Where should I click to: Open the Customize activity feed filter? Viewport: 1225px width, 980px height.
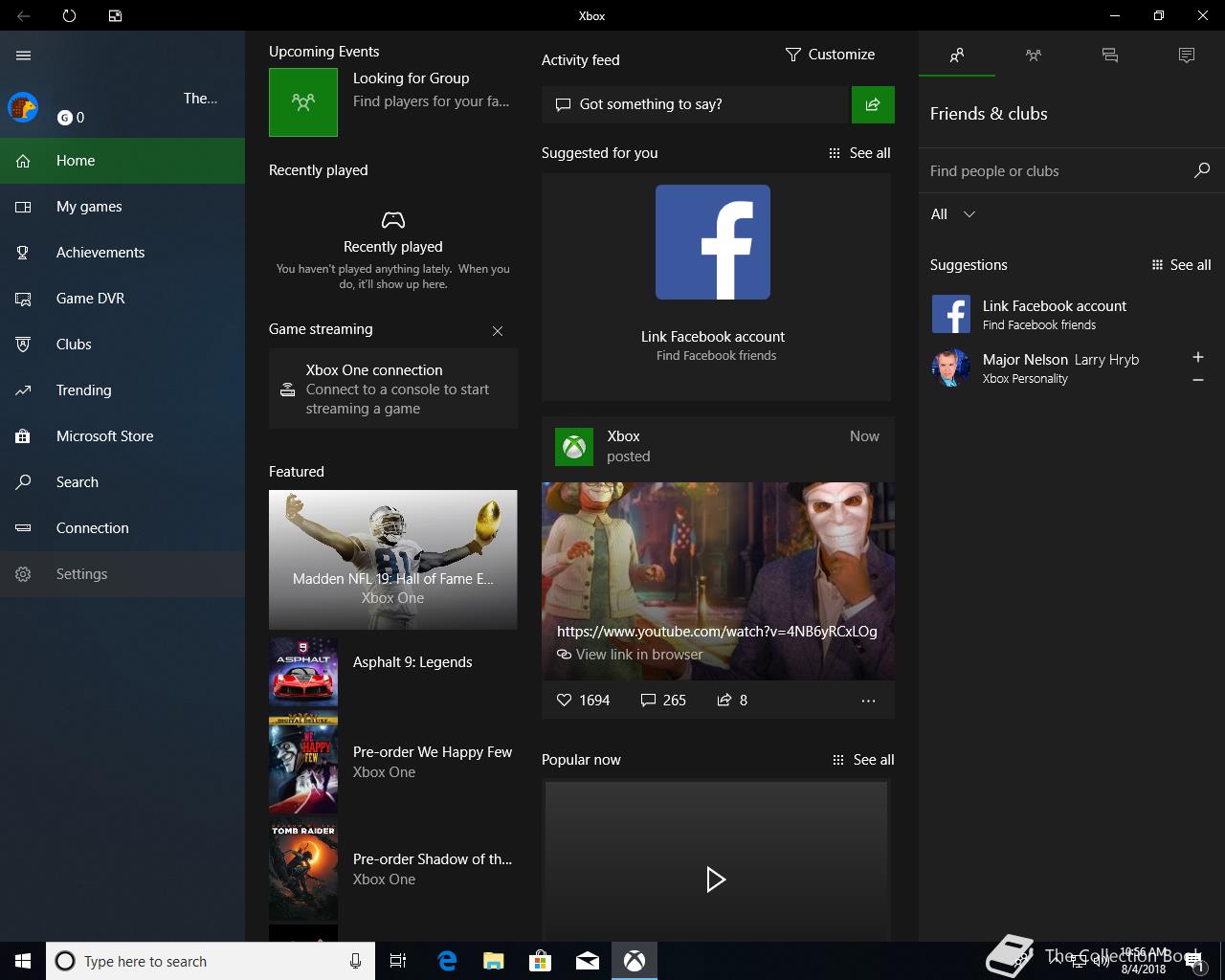click(x=830, y=55)
